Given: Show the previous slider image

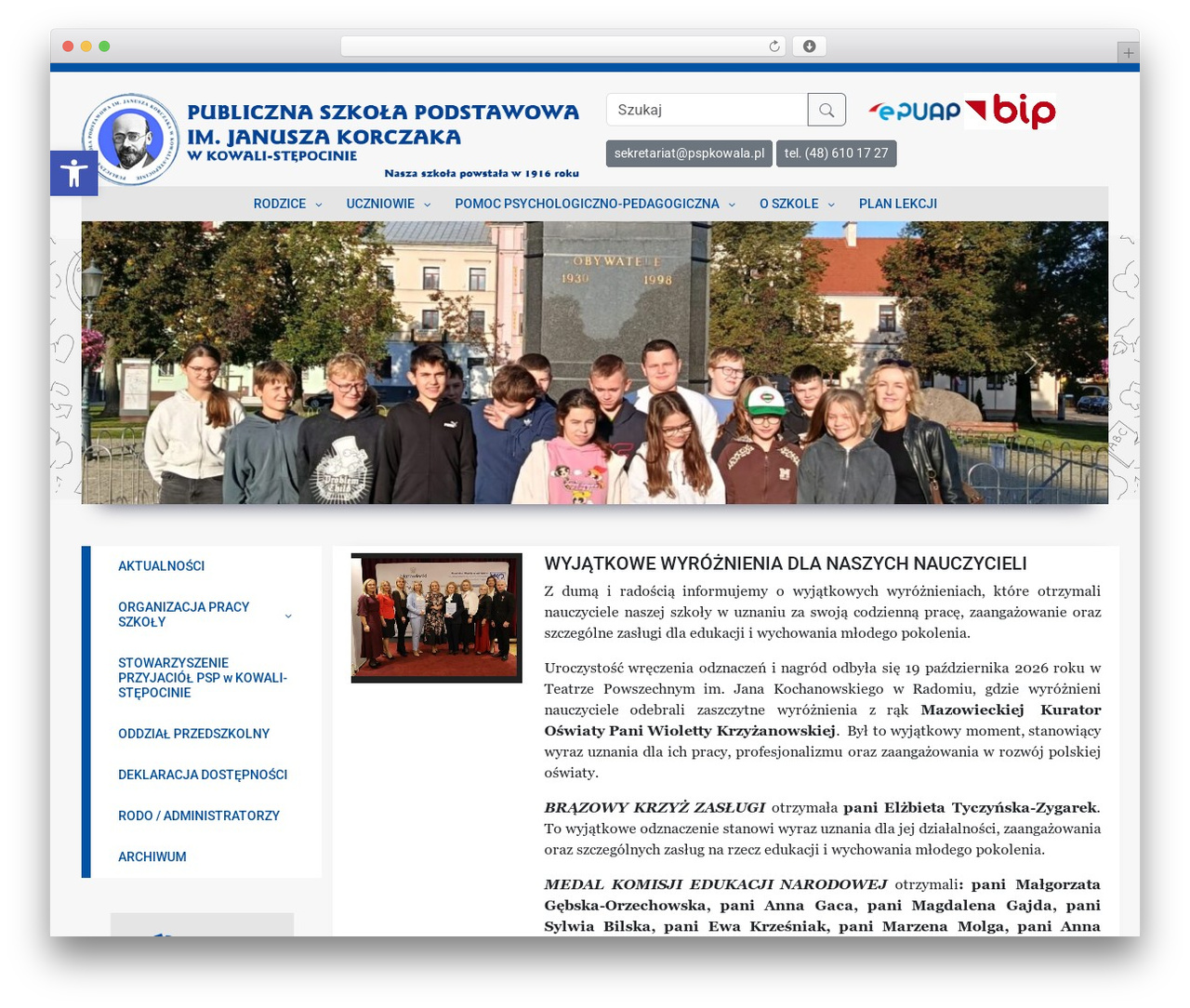Looking at the screenshot, I should coord(160,363).
